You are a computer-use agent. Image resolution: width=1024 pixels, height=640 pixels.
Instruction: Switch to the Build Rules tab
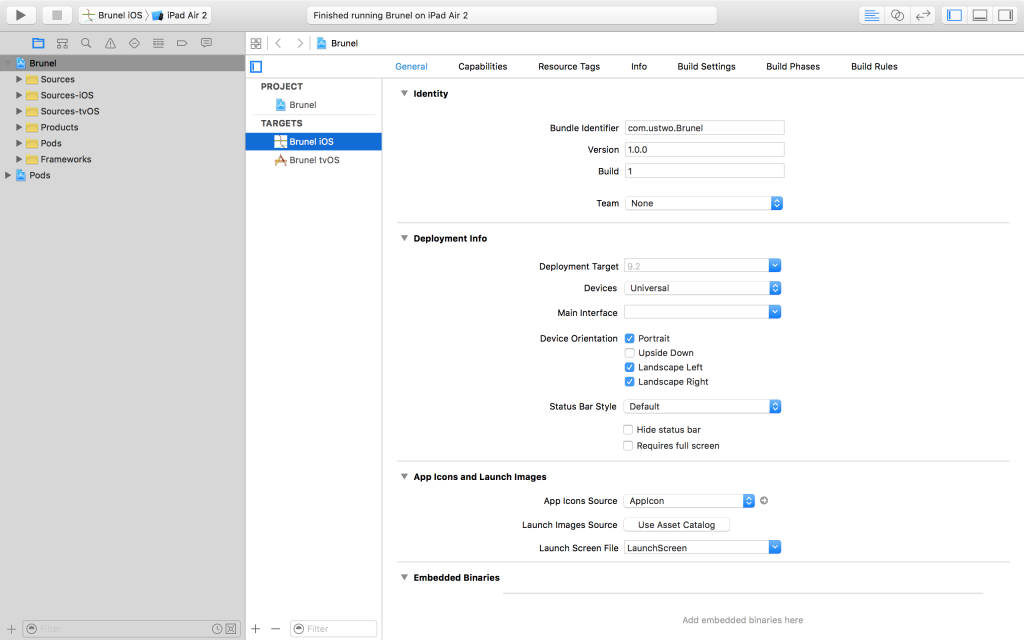pyautogui.click(x=874, y=67)
